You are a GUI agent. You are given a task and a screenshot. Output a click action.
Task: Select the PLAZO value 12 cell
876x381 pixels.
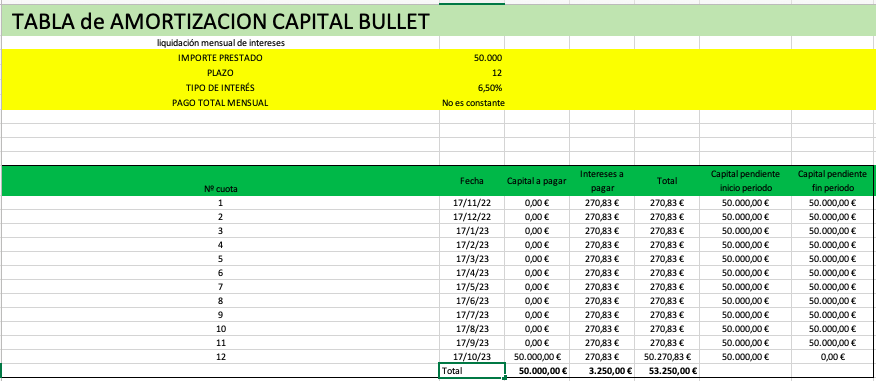(x=472, y=73)
